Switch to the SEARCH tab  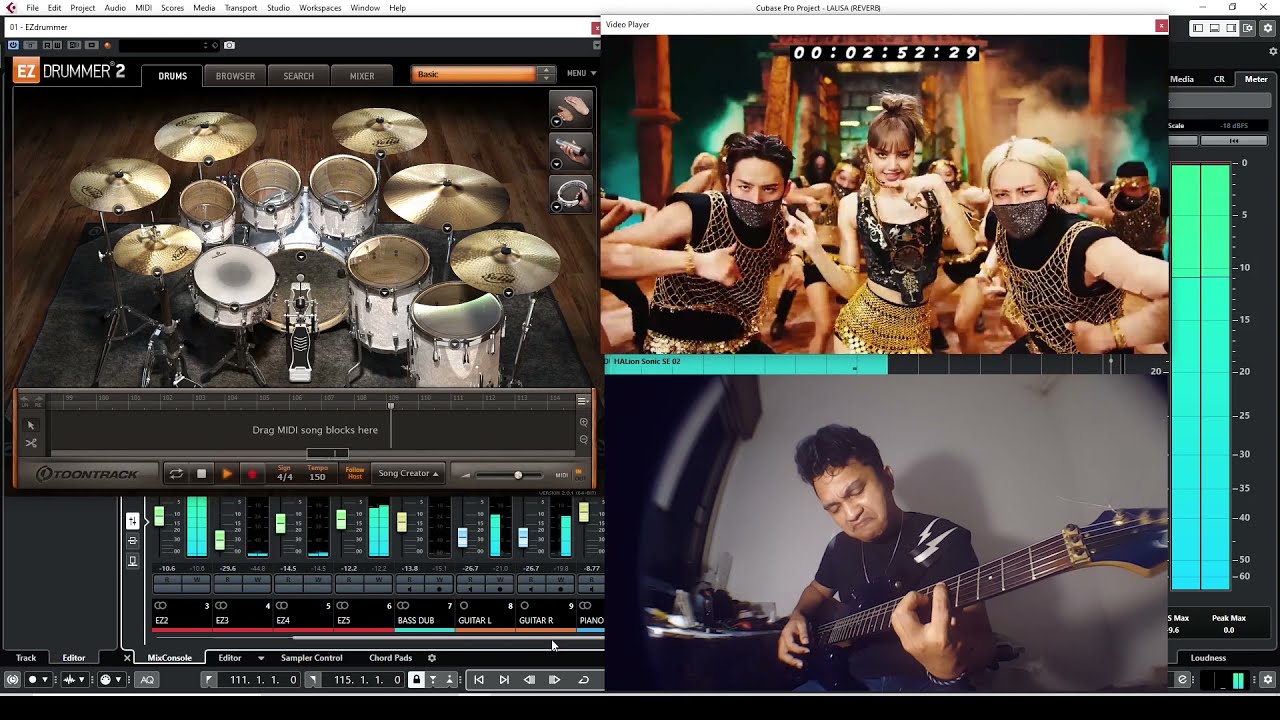298,76
